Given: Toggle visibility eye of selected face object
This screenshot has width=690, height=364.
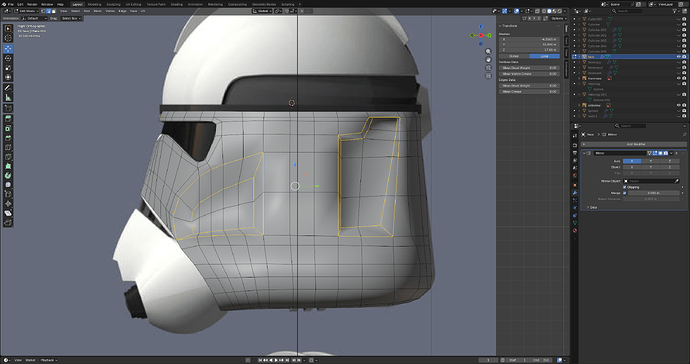Looking at the screenshot, I should 678,56.
